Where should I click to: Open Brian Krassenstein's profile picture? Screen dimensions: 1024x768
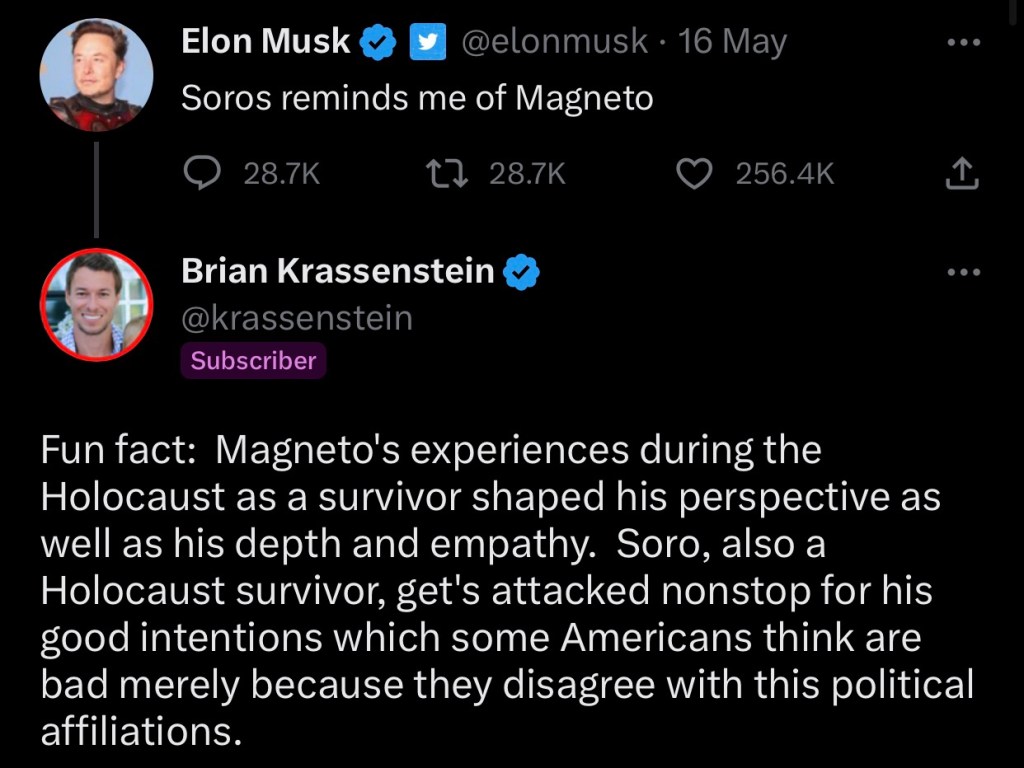tap(96, 304)
